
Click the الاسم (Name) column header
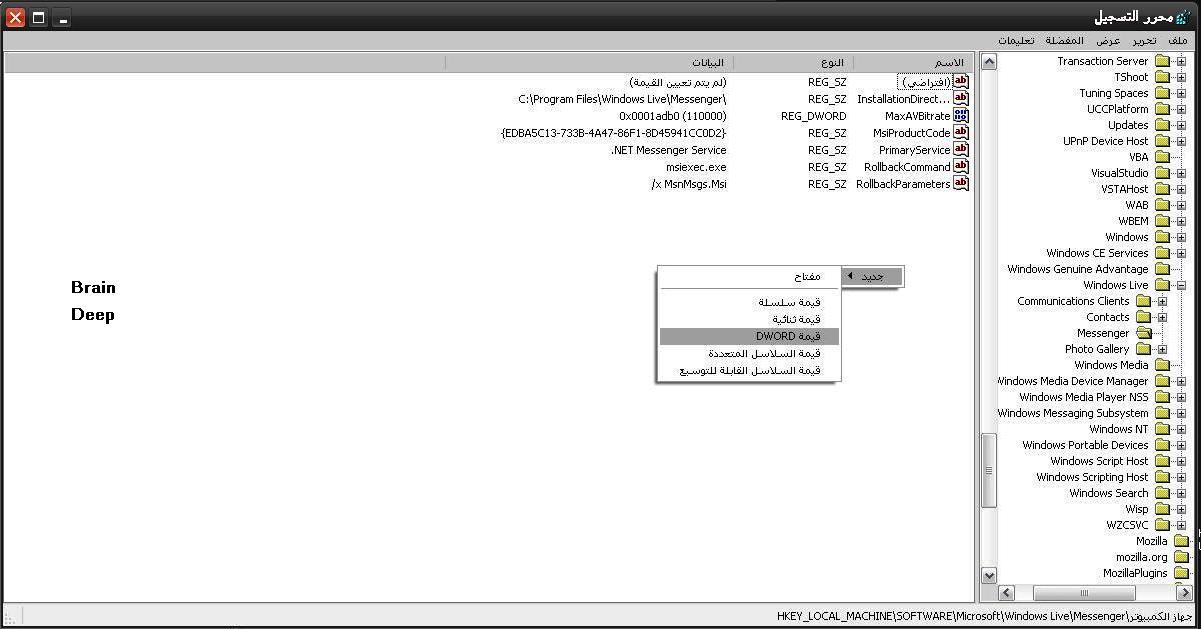(912, 63)
